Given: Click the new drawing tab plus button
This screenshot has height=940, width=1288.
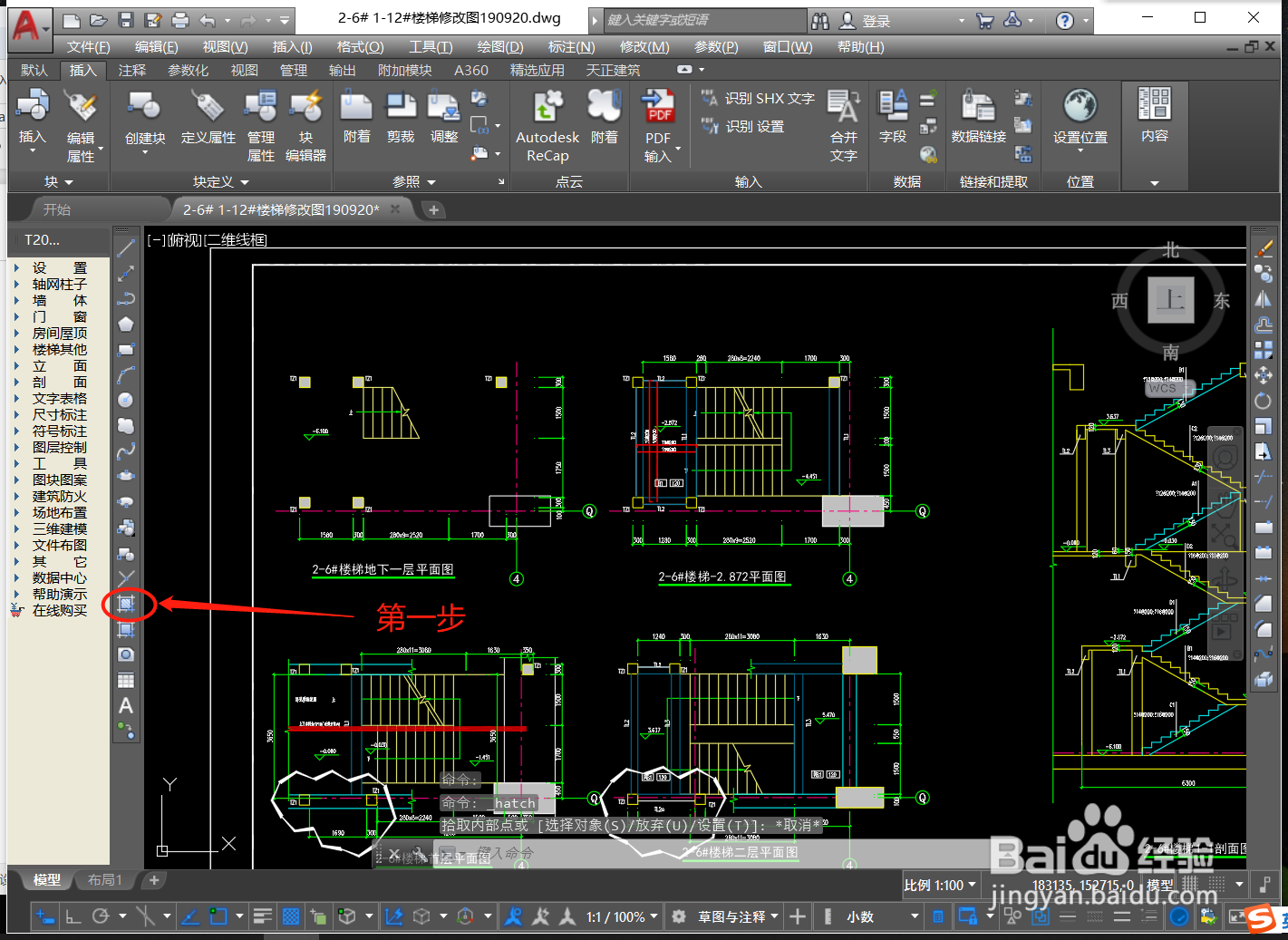Looking at the screenshot, I should pos(434,210).
